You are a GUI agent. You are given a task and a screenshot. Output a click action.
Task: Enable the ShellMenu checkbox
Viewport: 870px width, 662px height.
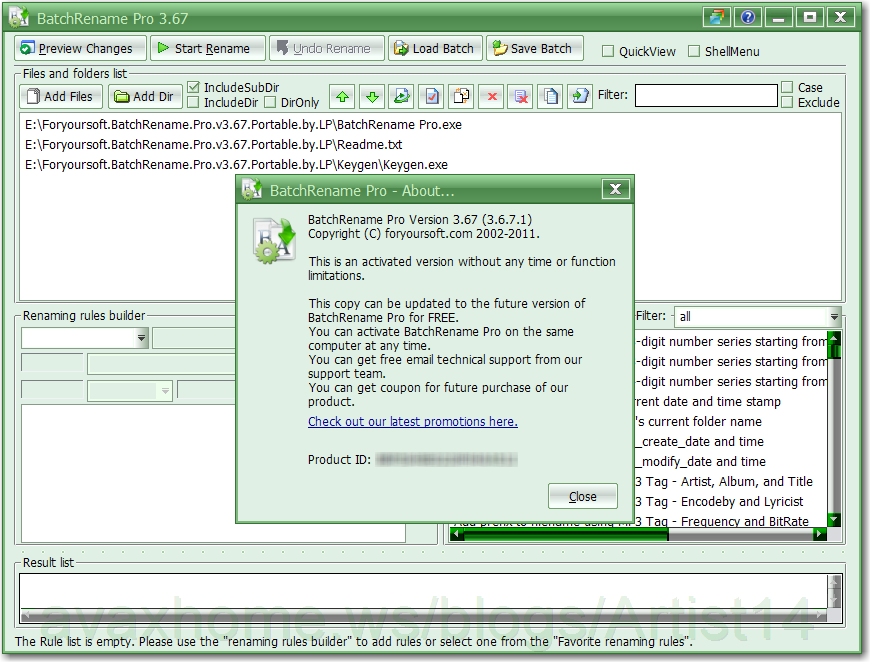(x=694, y=51)
